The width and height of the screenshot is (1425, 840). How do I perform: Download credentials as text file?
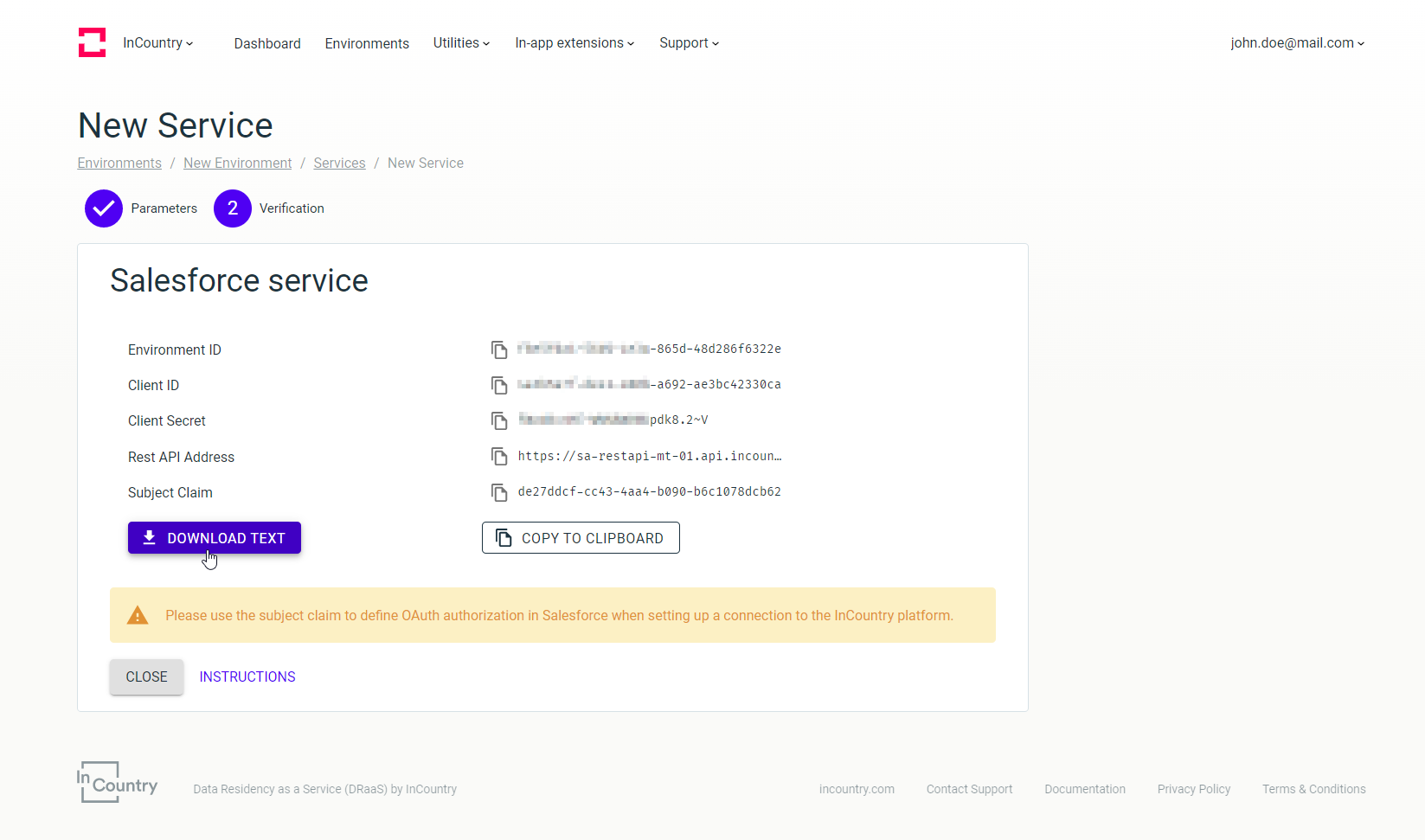pos(215,538)
